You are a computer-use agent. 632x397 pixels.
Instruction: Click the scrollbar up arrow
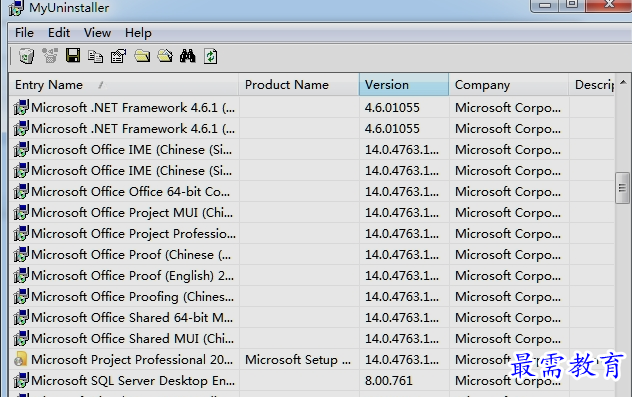point(623,82)
